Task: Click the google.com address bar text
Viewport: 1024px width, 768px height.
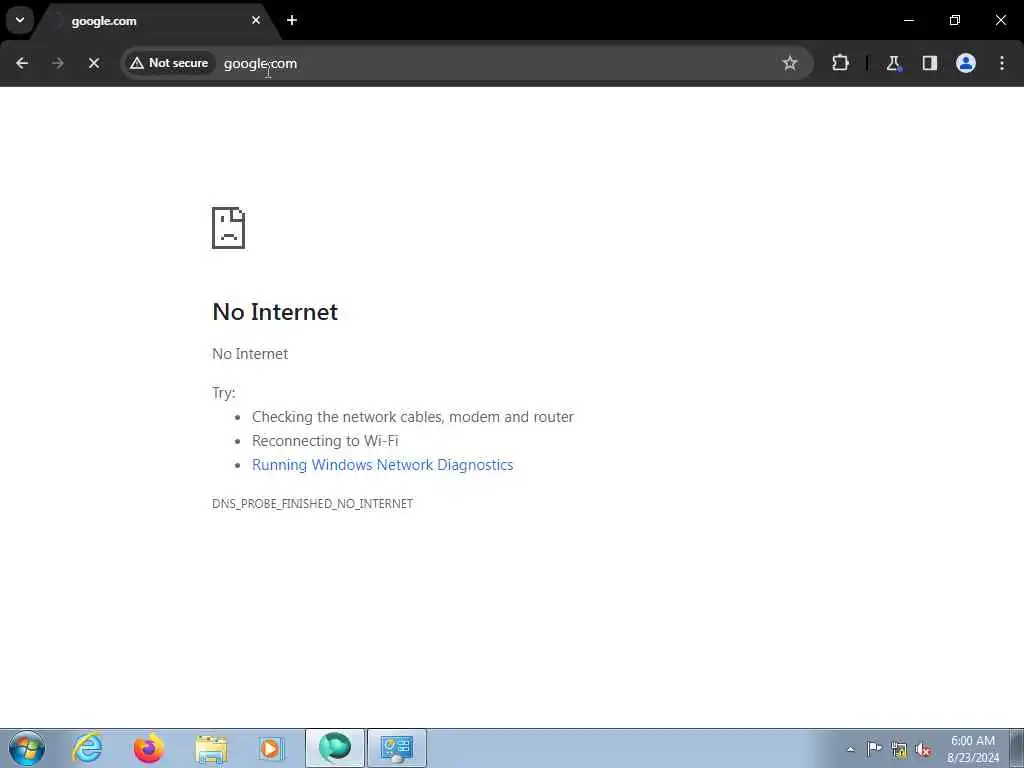Action: (x=260, y=63)
